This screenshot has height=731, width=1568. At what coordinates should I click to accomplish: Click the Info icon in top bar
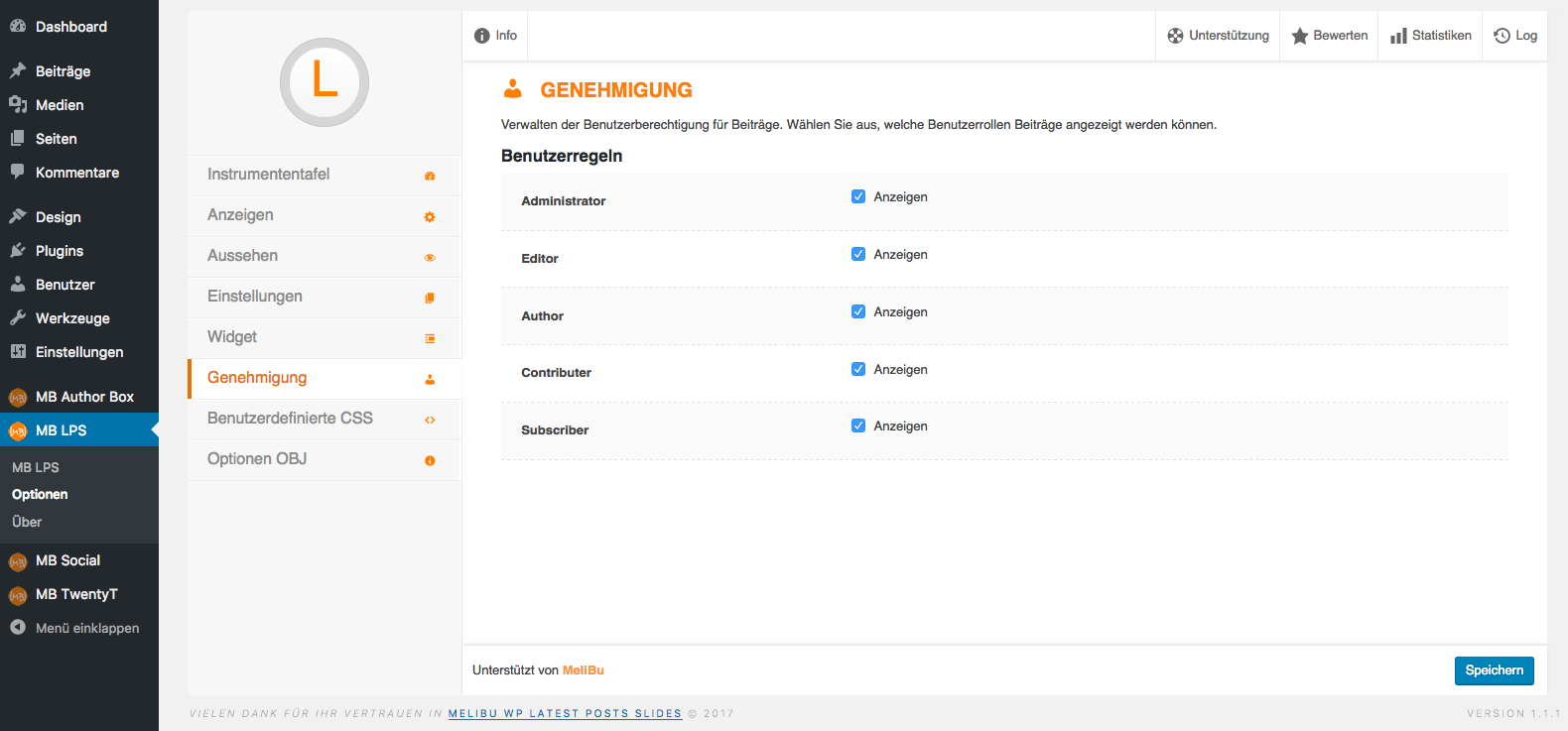click(482, 36)
